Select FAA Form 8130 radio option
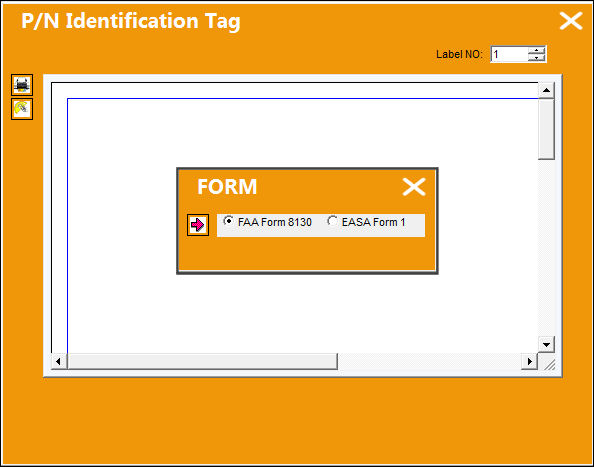 pos(267,222)
